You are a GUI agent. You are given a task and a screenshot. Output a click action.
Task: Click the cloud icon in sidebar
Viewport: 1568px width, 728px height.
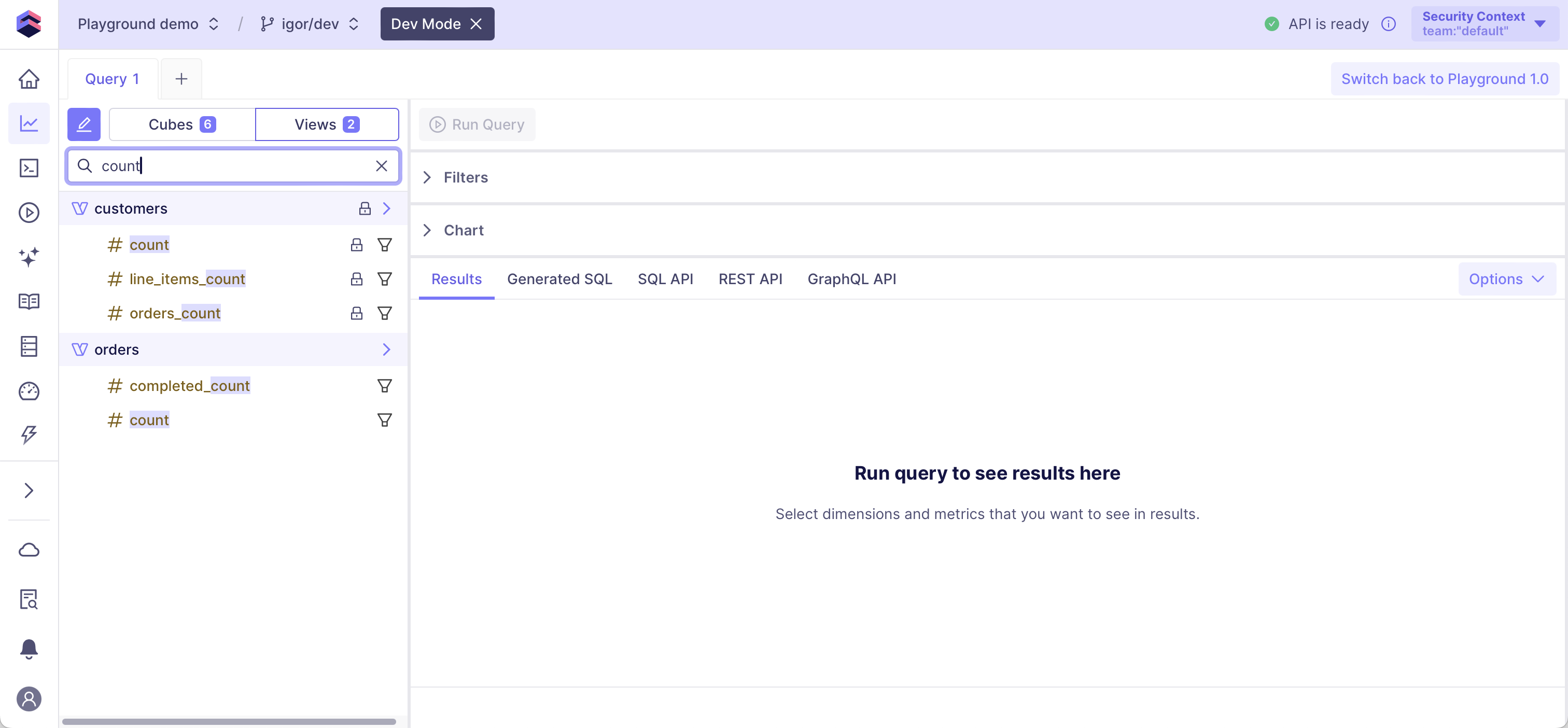pos(29,550)
